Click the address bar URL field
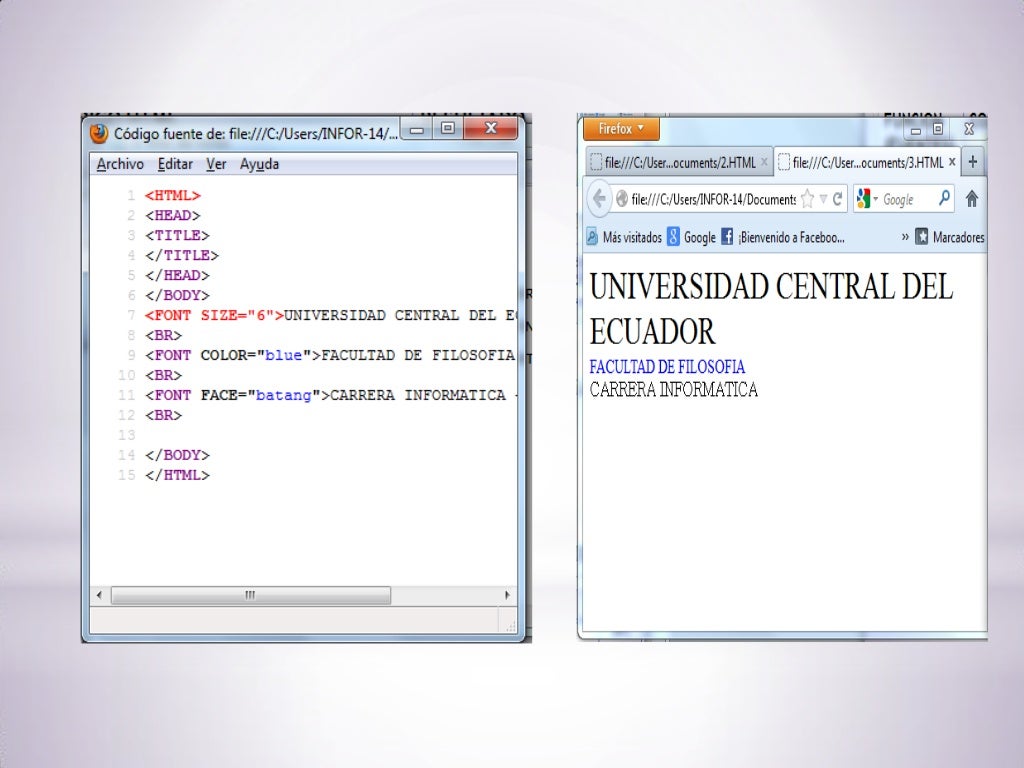The height and width of the screenshot is (768, 1024). pyautogui.click(x=714, y=199)
